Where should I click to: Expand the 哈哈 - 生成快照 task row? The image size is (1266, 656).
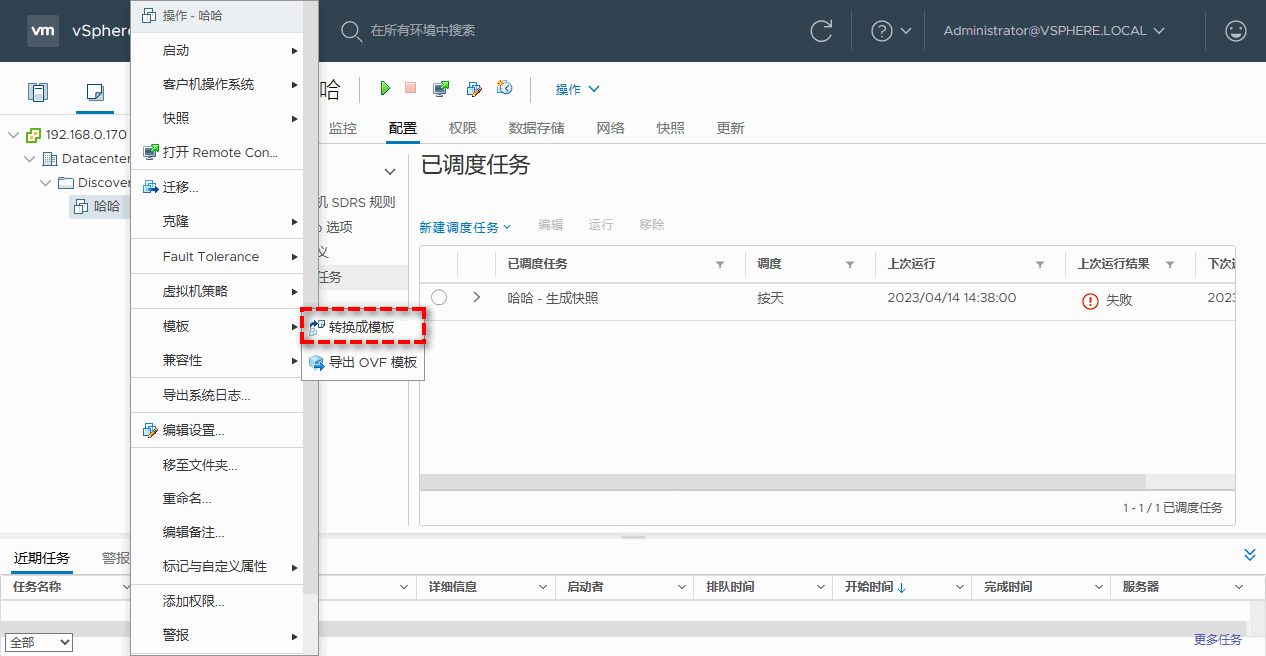tap(477, 298)
